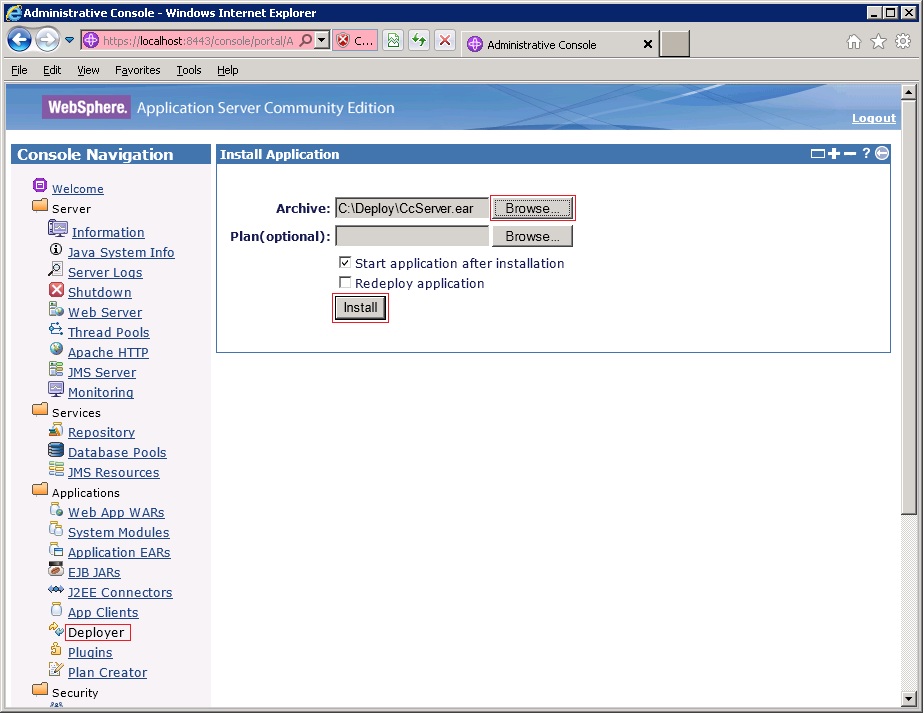Click the Web App WARs icon

coord(56,509)
